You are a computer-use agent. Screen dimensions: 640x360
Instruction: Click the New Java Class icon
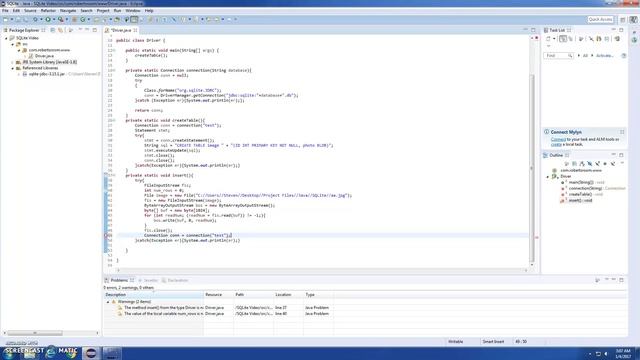point(83,19)
